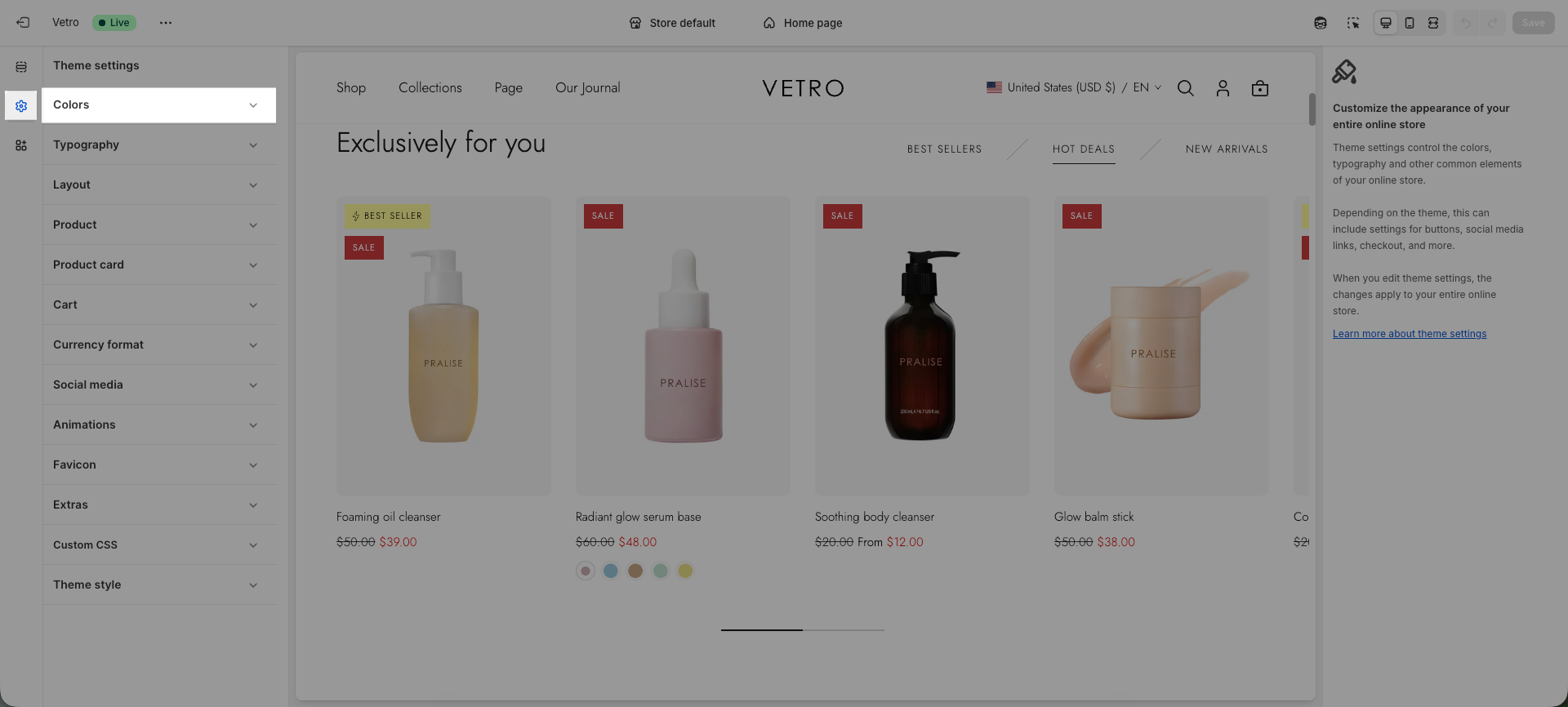Screen dimensions: 1568x707
Task: Select the Theme settings gear icon
Action: tap(21, 106)
